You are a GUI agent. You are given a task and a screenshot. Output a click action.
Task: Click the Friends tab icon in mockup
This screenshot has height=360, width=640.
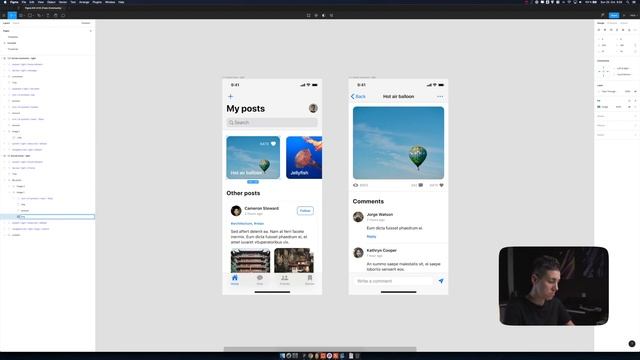click(x=284, y=278)
